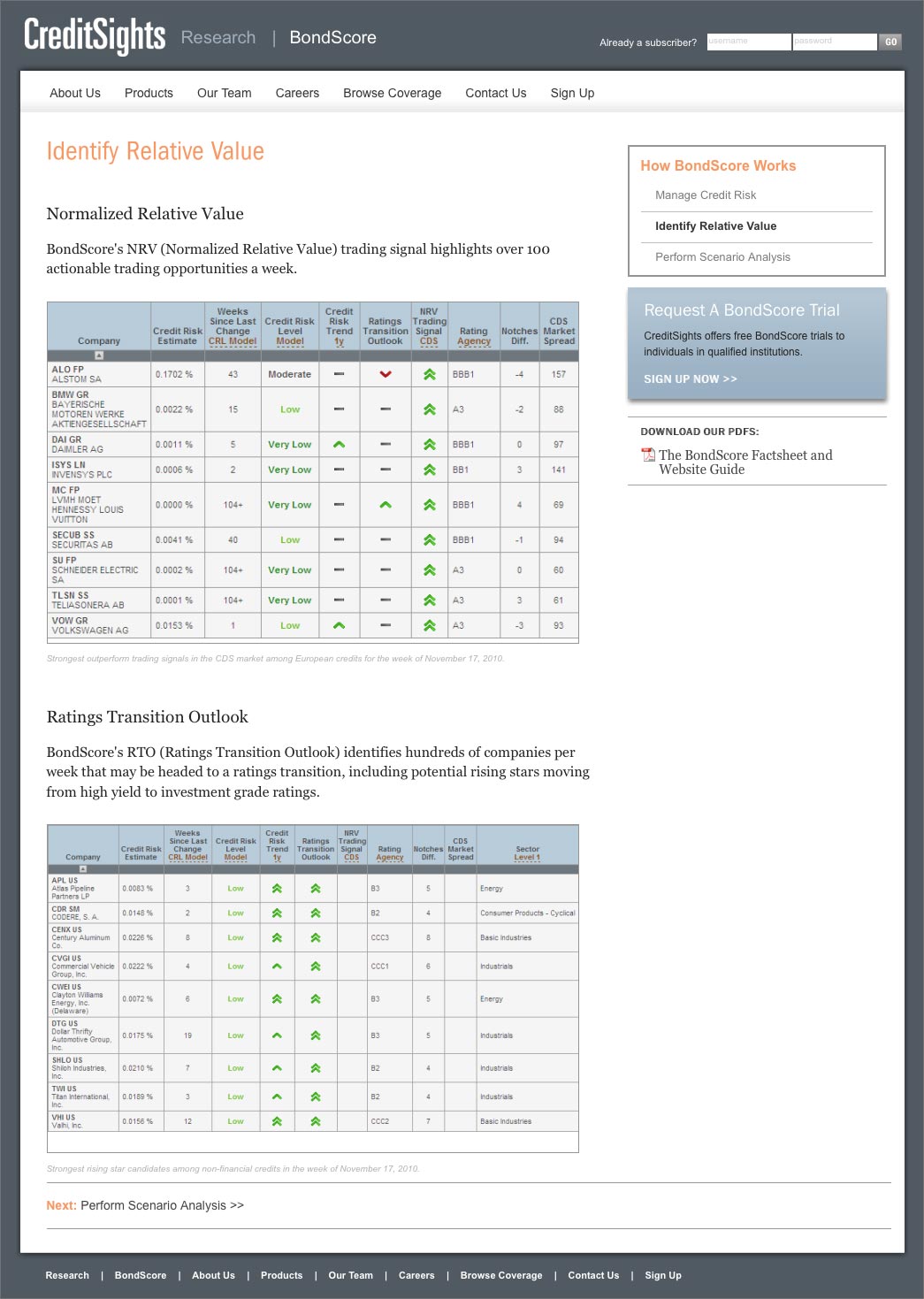924x1299 pixels.
Task: Open Contact Us in top navigation
Action: [x=496, y=93]
